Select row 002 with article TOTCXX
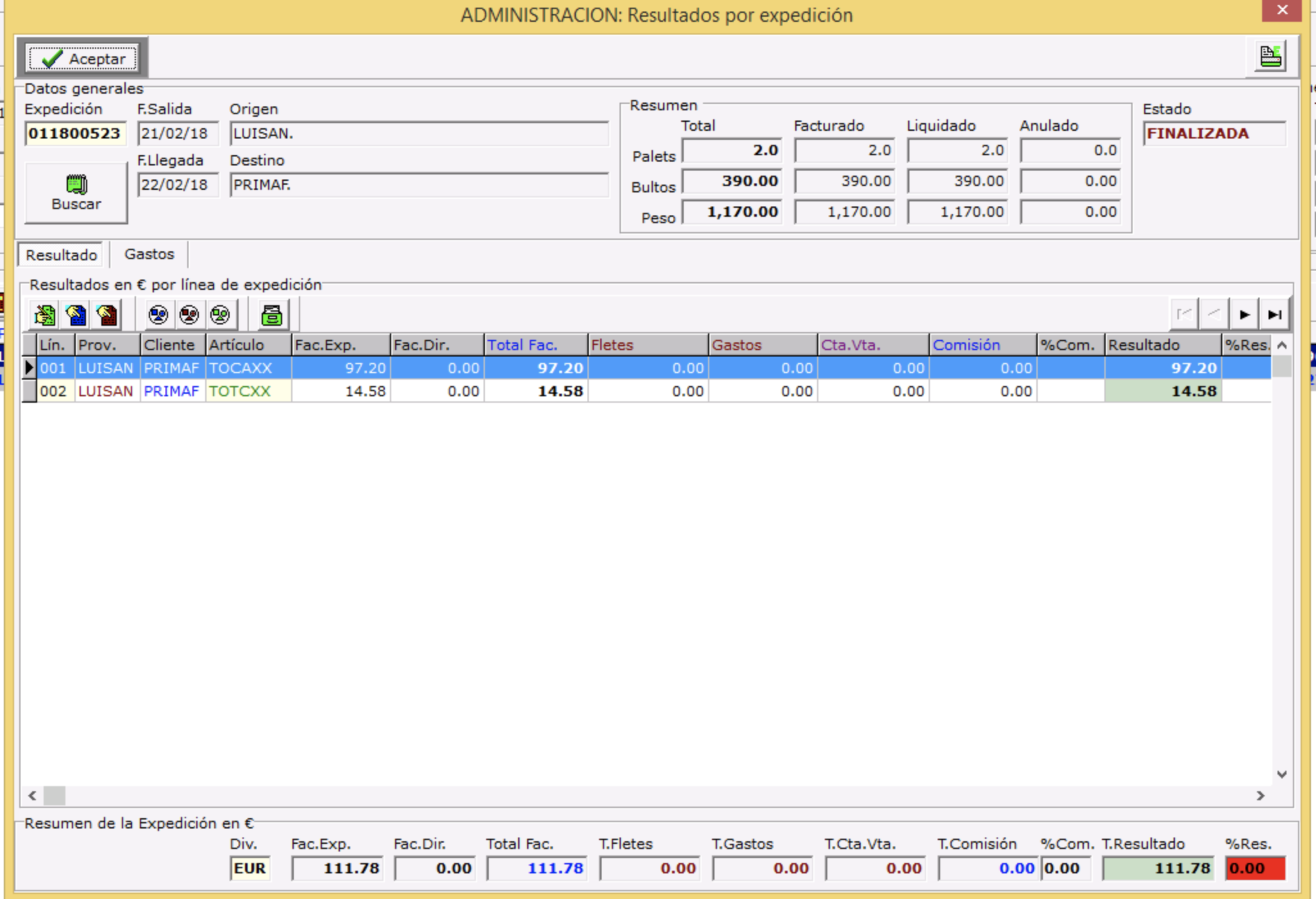The height and width of the screenshot is (899, 1316). coord(239,391)
